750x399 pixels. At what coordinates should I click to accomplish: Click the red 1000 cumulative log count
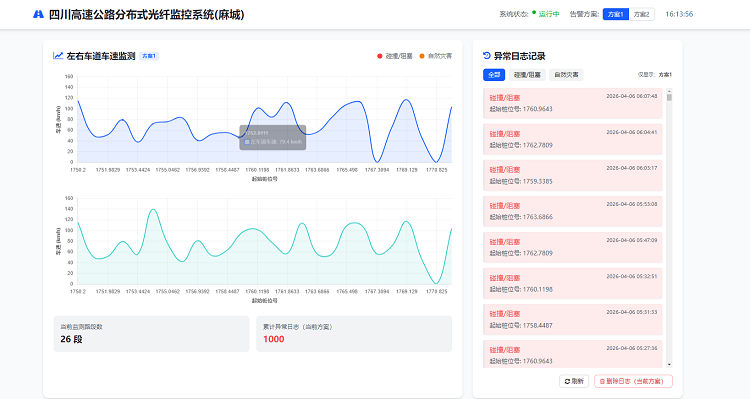(x=274, y=339)
